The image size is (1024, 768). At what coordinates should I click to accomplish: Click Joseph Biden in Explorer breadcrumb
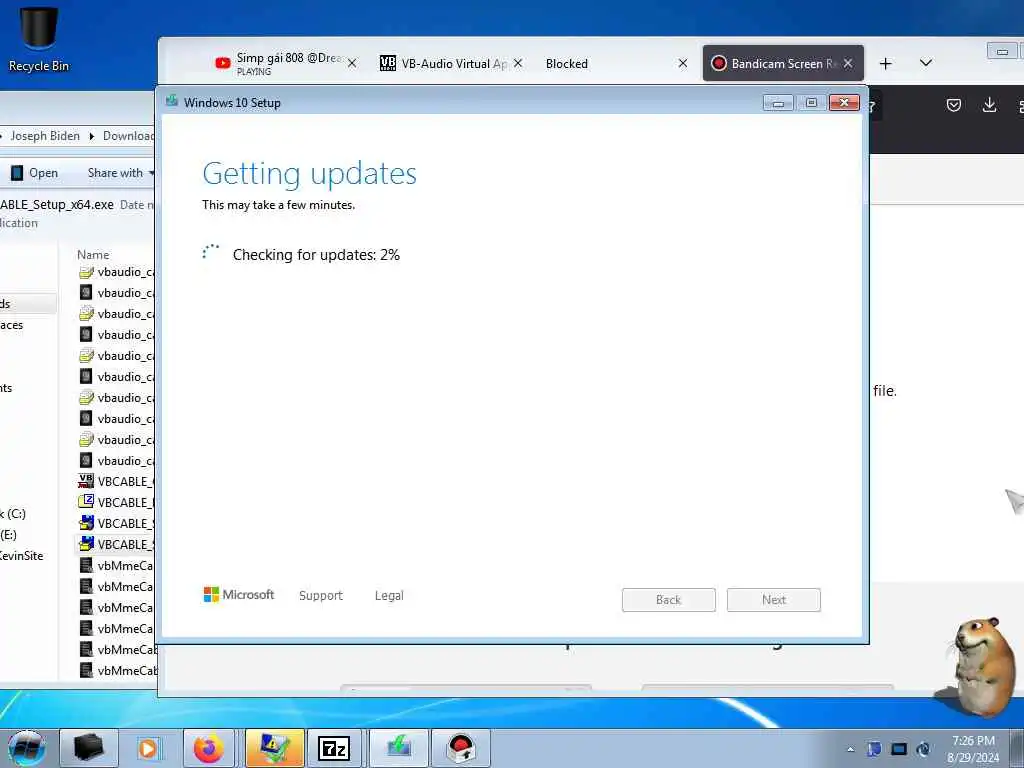coord(45,136)
